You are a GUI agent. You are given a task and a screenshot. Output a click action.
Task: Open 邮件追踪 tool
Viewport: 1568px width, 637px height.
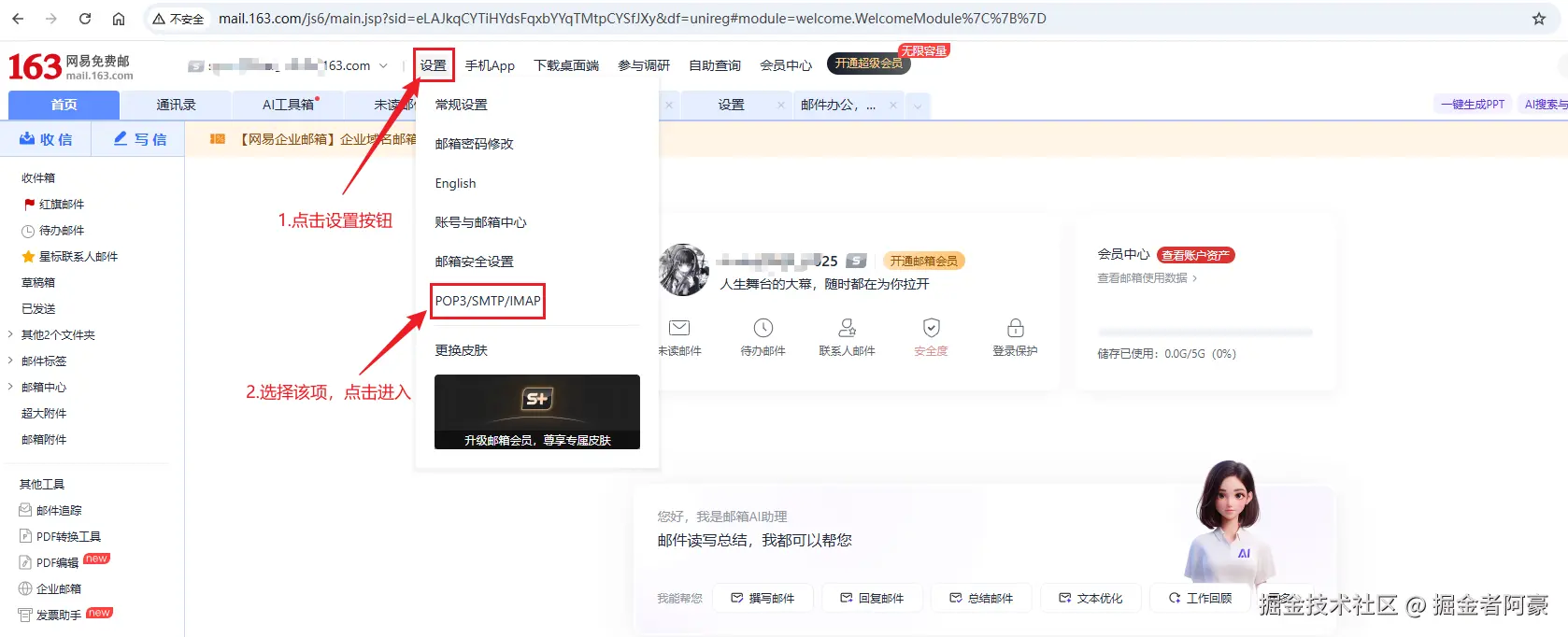[x=50, y=510]
